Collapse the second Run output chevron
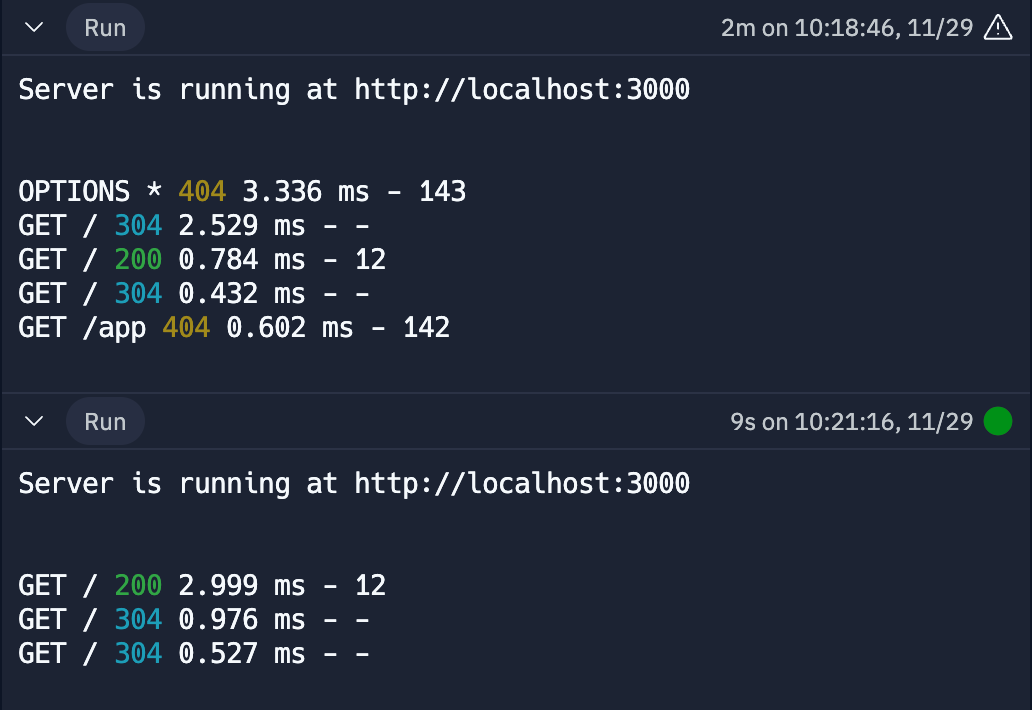This screenshot has width=1032, height=710. [34, 421]
